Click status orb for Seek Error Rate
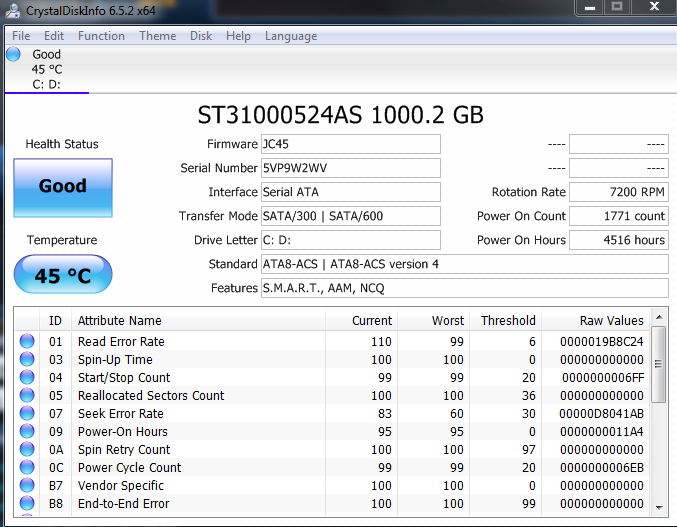This screenshot has height=527, width=677. tap(27, 413)
